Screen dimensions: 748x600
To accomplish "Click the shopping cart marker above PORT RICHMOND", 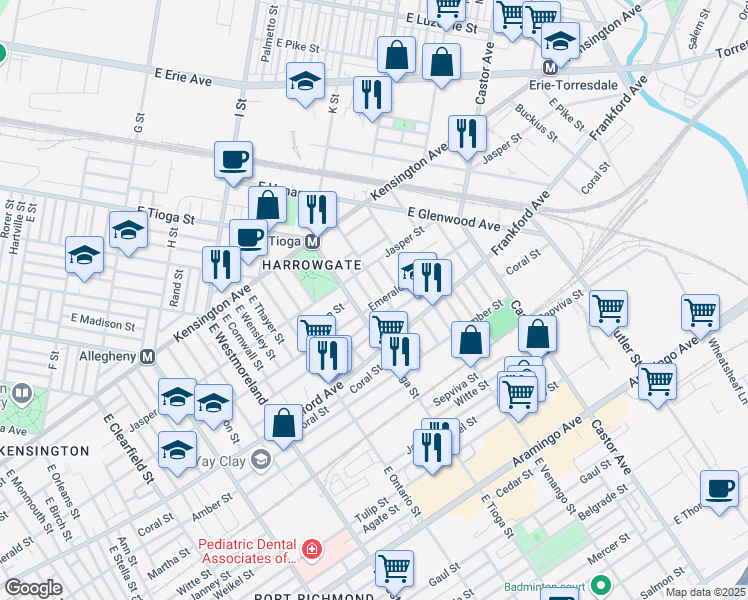I will point(395,570).
